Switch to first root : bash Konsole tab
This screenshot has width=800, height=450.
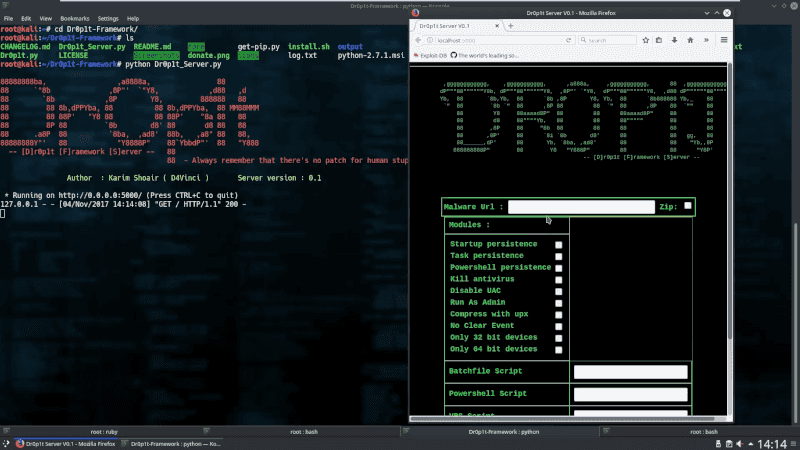(304, 432)
